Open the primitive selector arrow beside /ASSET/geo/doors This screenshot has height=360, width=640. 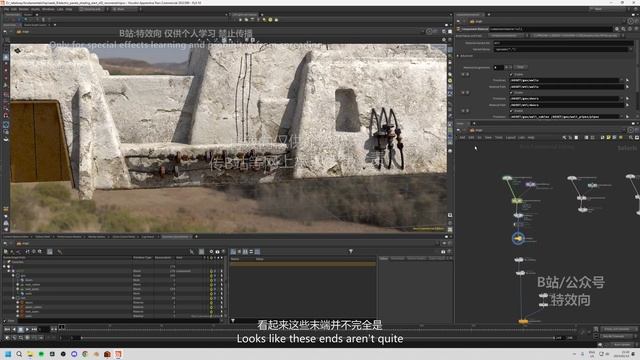(628, 99)
